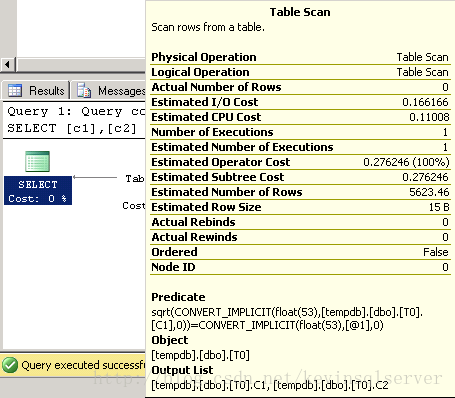
Task: Click the horizontal scrollbar track
Action: (x=81, y=64)
